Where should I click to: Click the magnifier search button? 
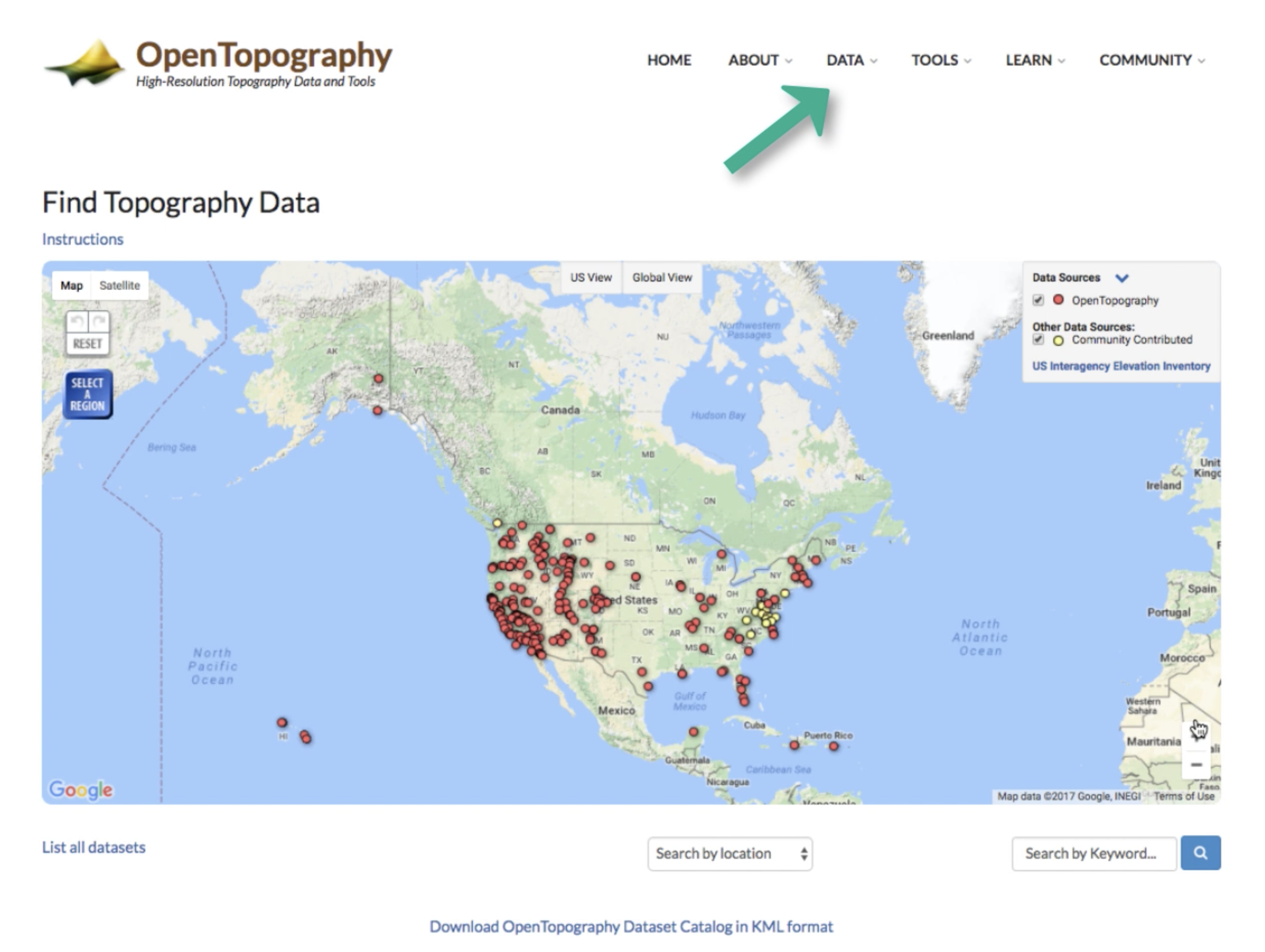pos(1201,853)
